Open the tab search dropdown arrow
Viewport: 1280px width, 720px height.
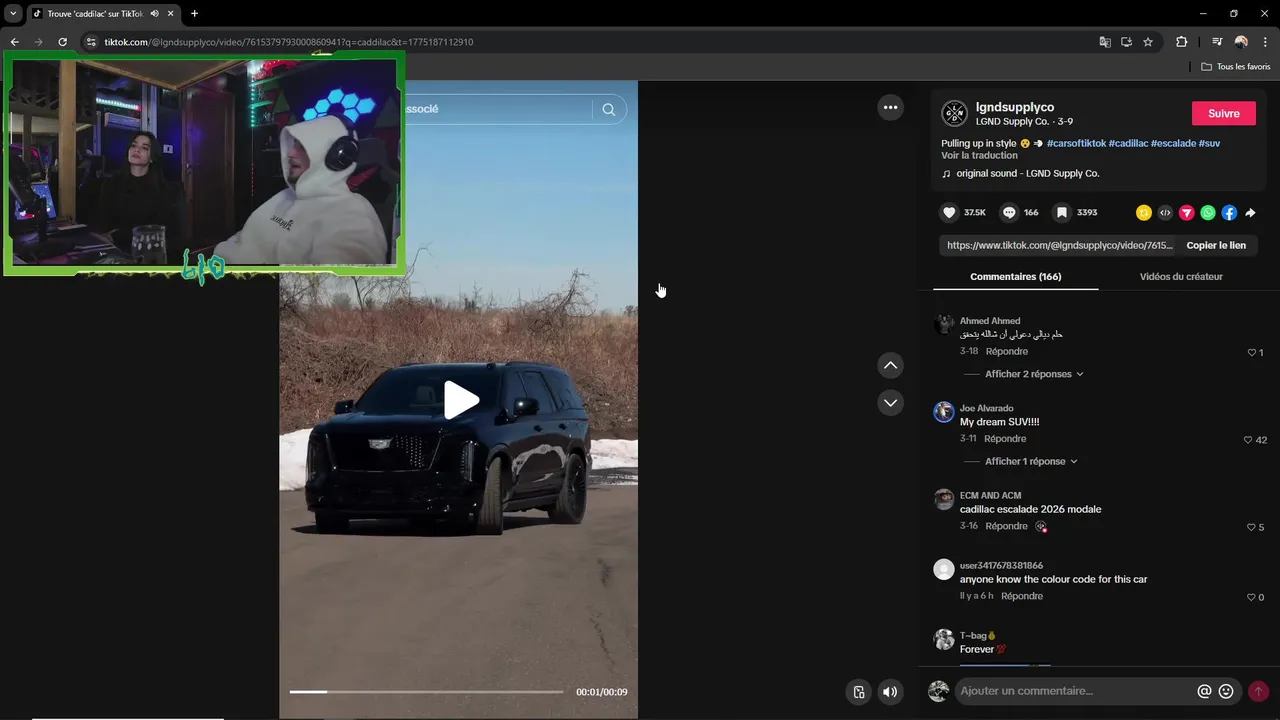click(x=13, y=13)
